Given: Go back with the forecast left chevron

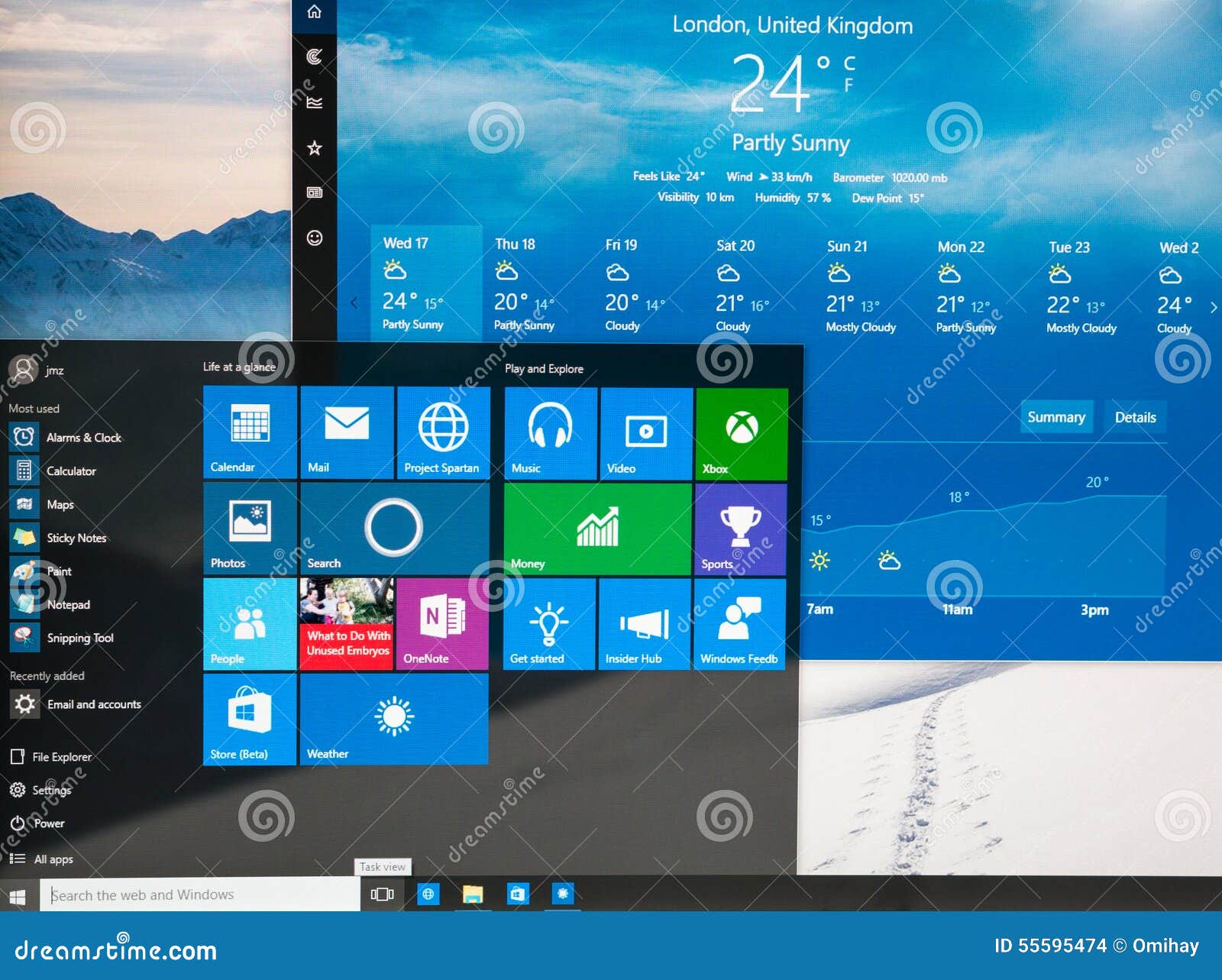Looking at the screenshot, I should click(352, 303).
